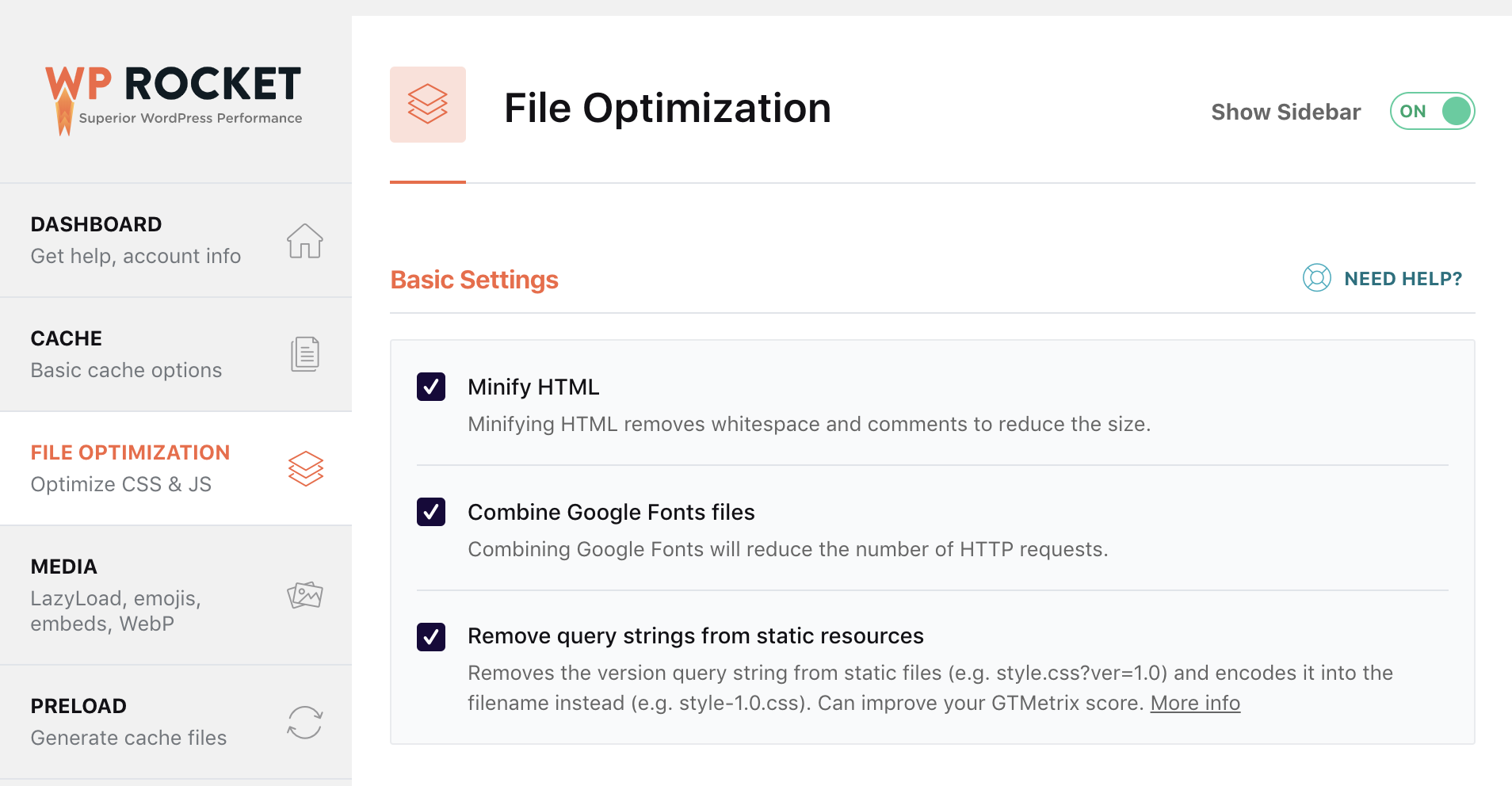Click the lifebuoy icon beside Need Help
The height and width of the screenshot is (786, 1512).
1315,278
